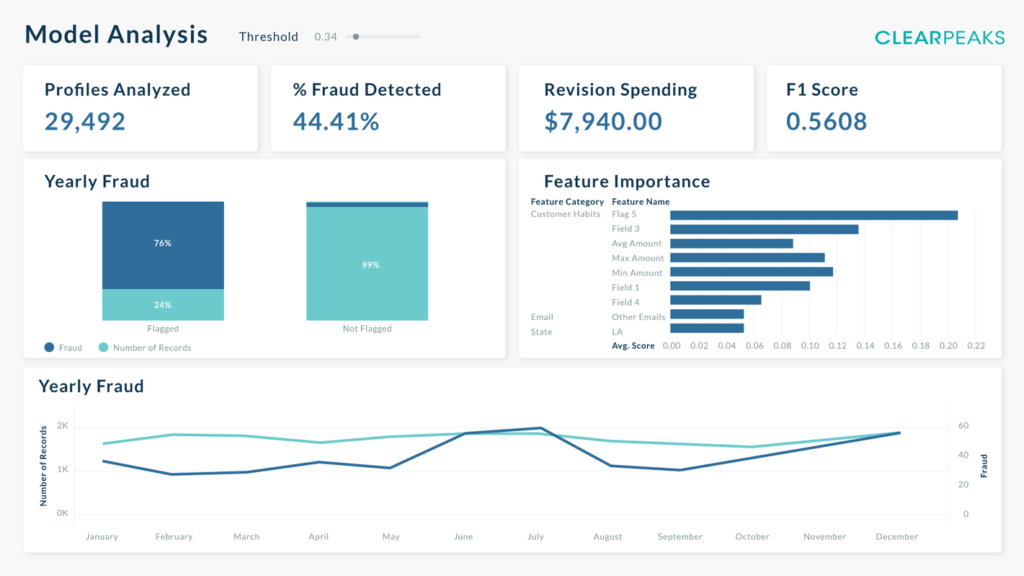Image resolution: width=1024 pixels, height=576 pixels.
Task: Click the Field 3 feature bar
Action: [764, 229]
